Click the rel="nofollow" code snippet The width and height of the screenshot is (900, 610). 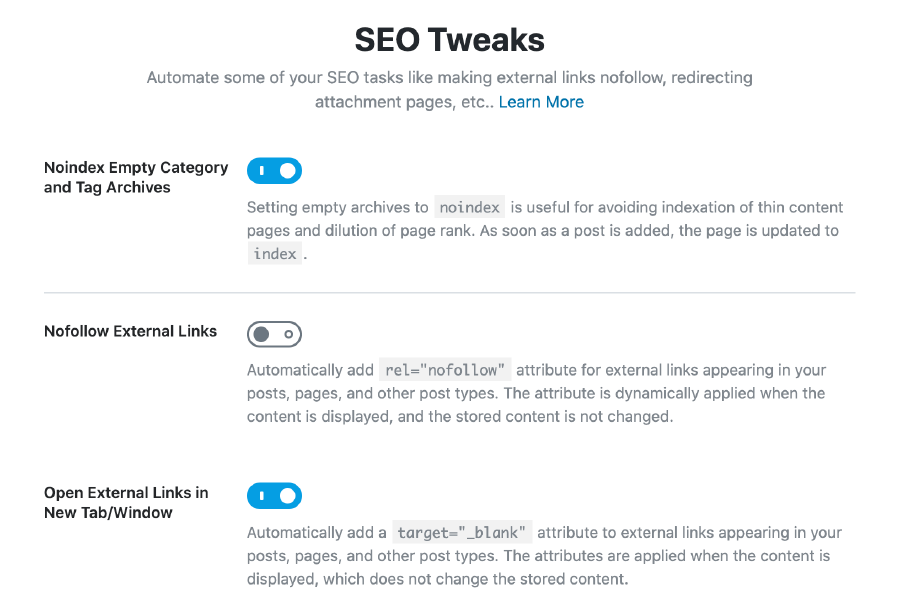pos(444,369)
